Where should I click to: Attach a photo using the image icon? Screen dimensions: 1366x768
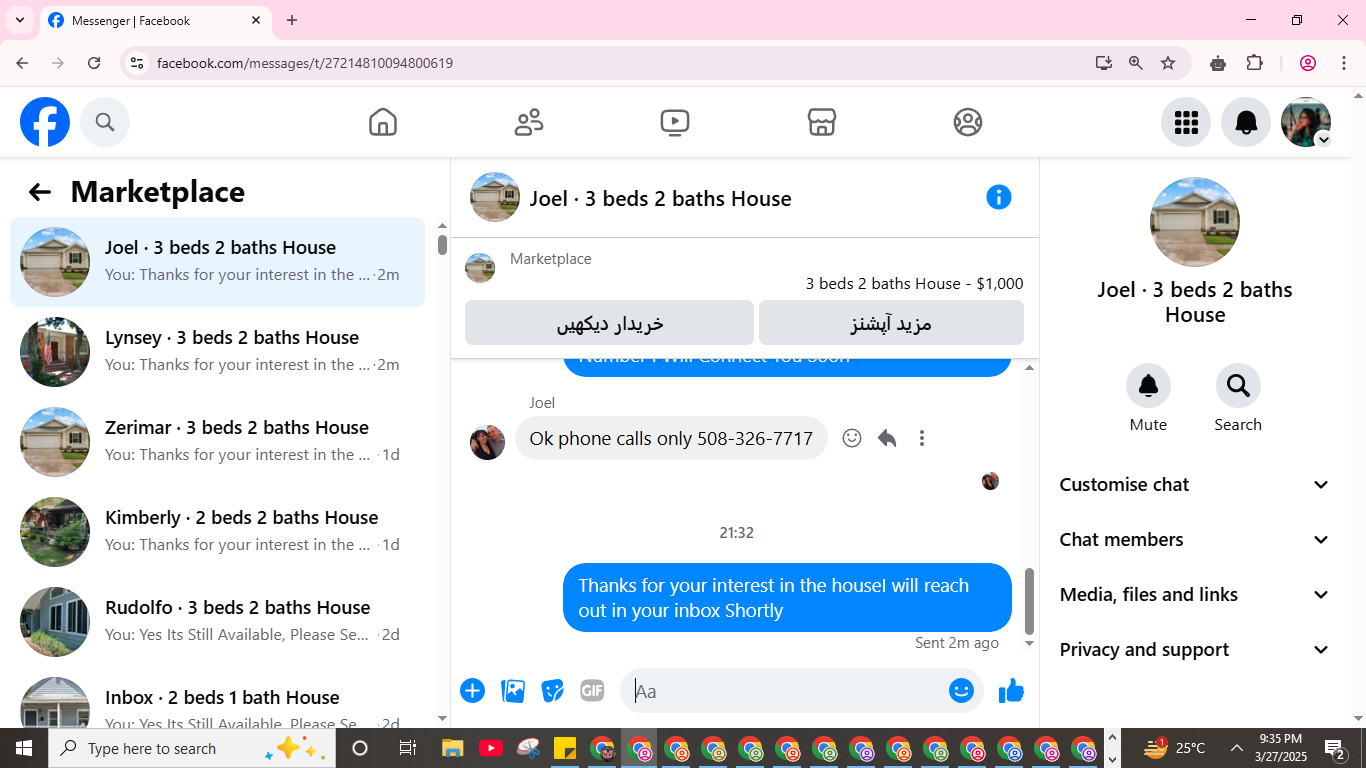coord(513,691)
